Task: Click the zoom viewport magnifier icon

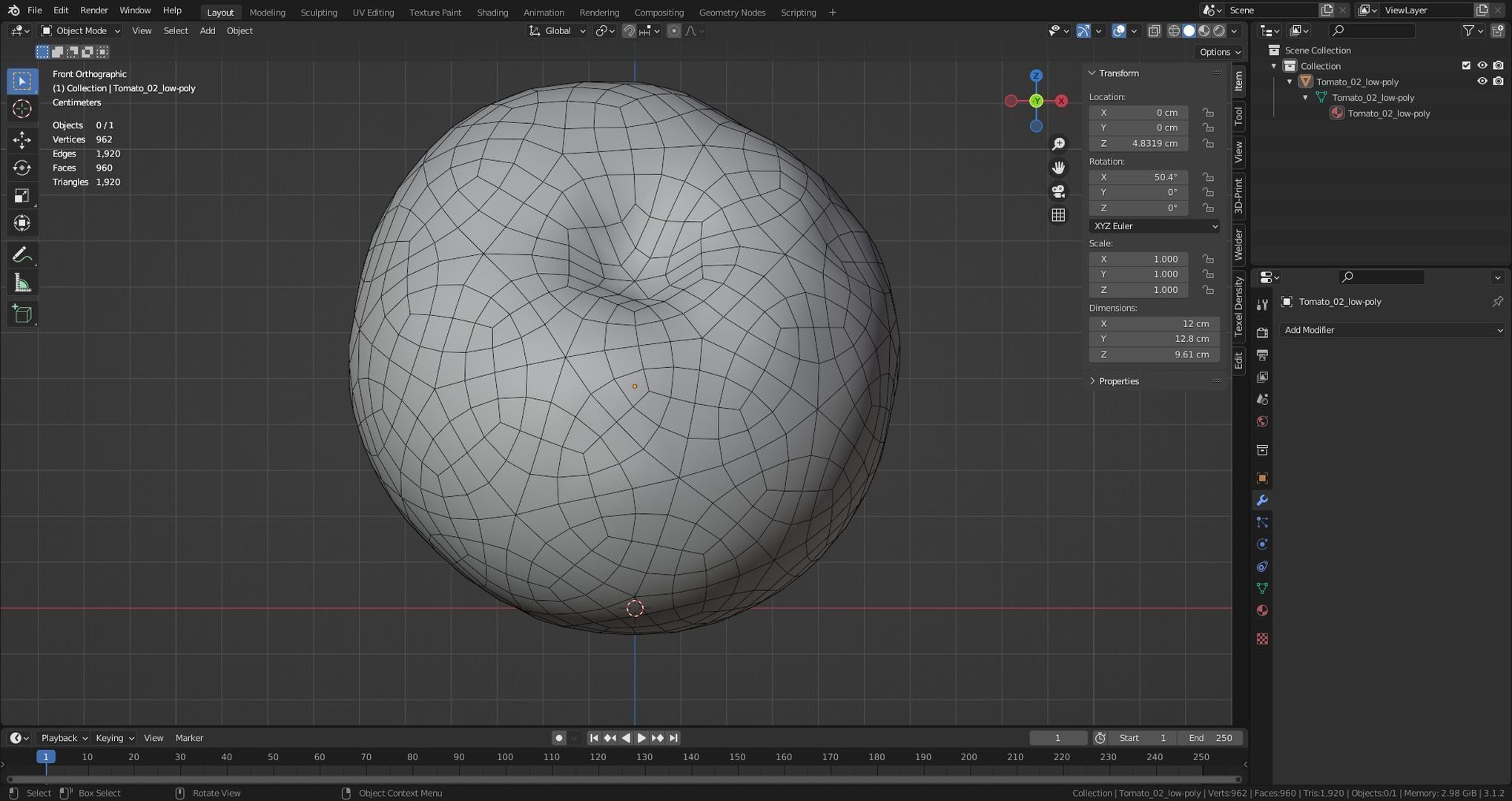Action: [x=1058, y=144]
